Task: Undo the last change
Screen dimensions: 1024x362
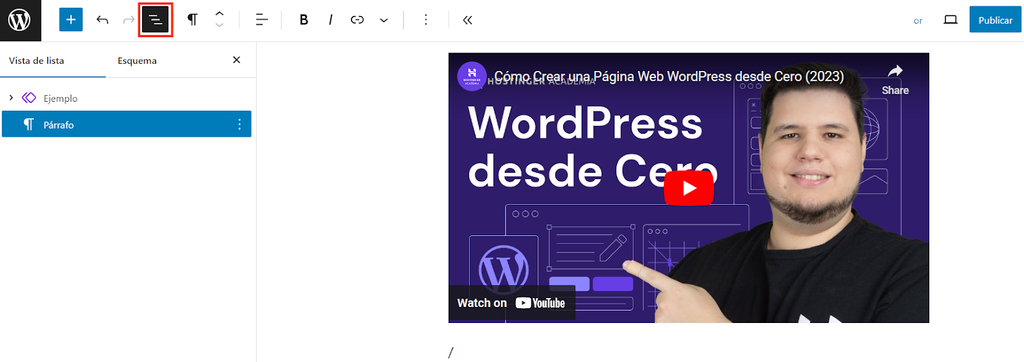Action: click(x=103, y=20)
